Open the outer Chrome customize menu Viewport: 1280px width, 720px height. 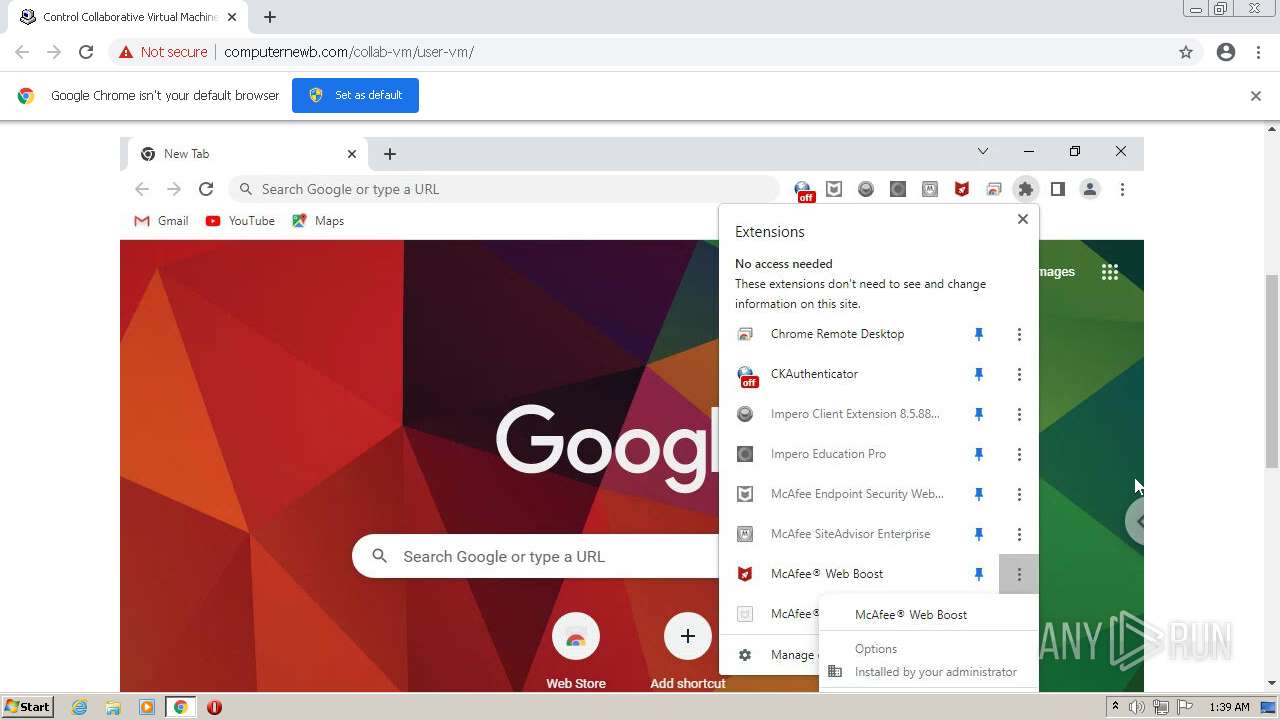tap(1258, 52)
